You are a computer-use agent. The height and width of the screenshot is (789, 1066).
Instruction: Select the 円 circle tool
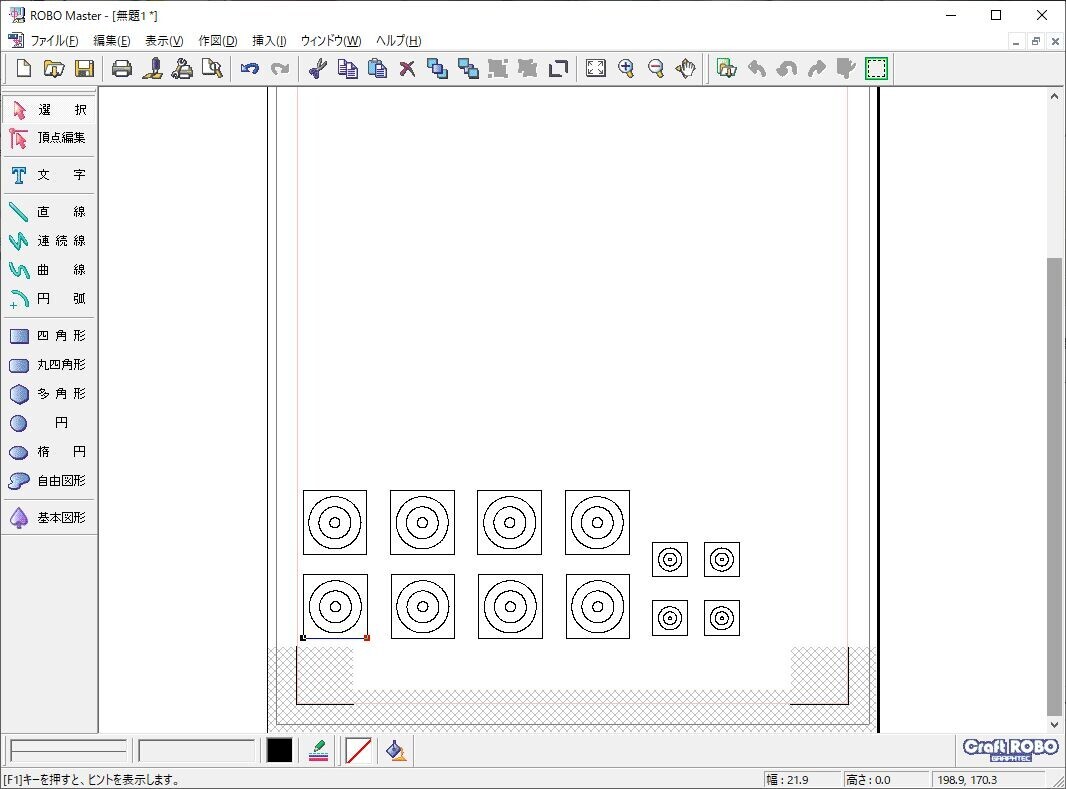coord(49,423)
